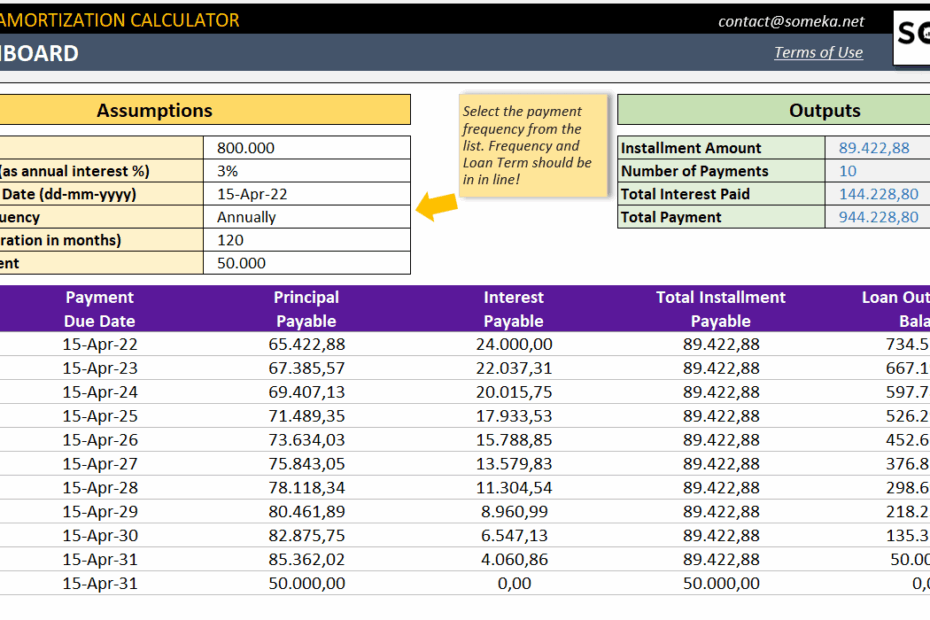Click the sticky note about payment frequency
The height and width of the screenshot is (620, 930).
click(535, 145)
